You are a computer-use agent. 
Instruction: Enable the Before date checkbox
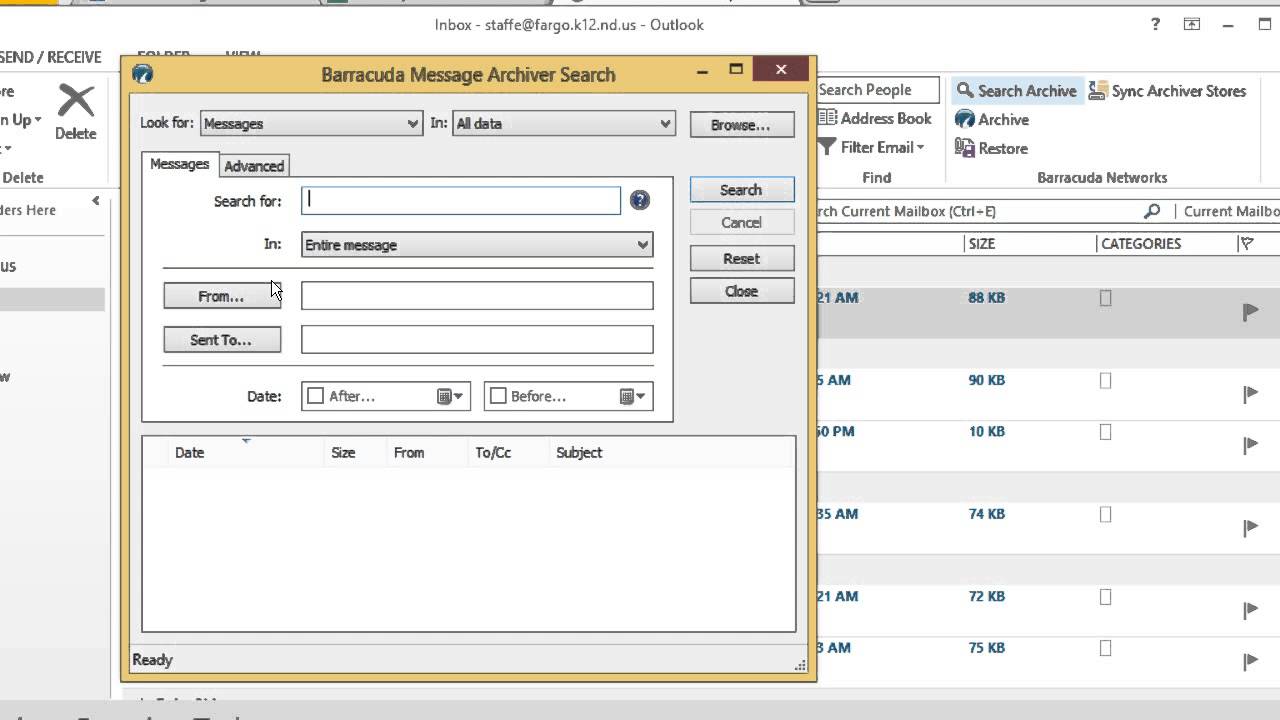[499, 396]
